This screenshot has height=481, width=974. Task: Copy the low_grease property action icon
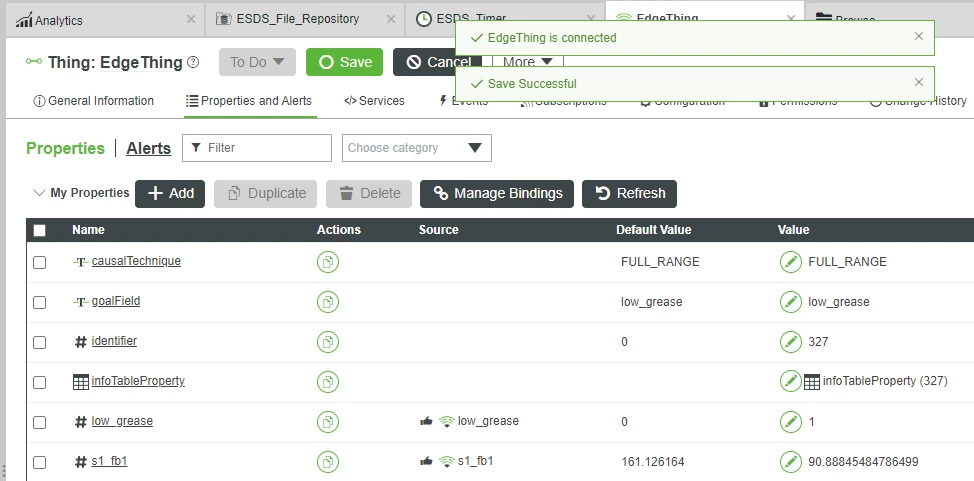click(x=328, y=422)
